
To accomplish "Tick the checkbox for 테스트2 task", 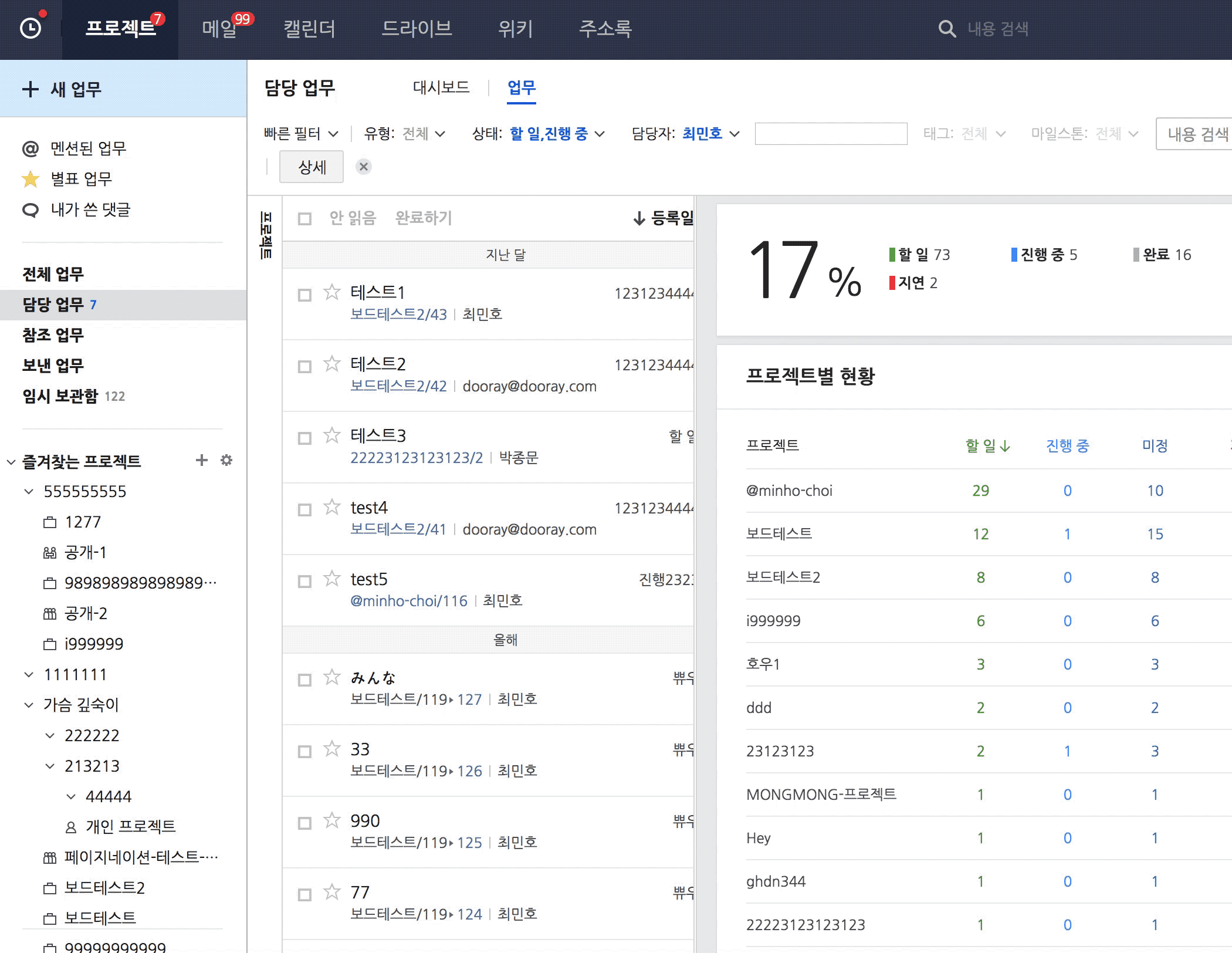I will pyautogui.click(x=304, y=367).
